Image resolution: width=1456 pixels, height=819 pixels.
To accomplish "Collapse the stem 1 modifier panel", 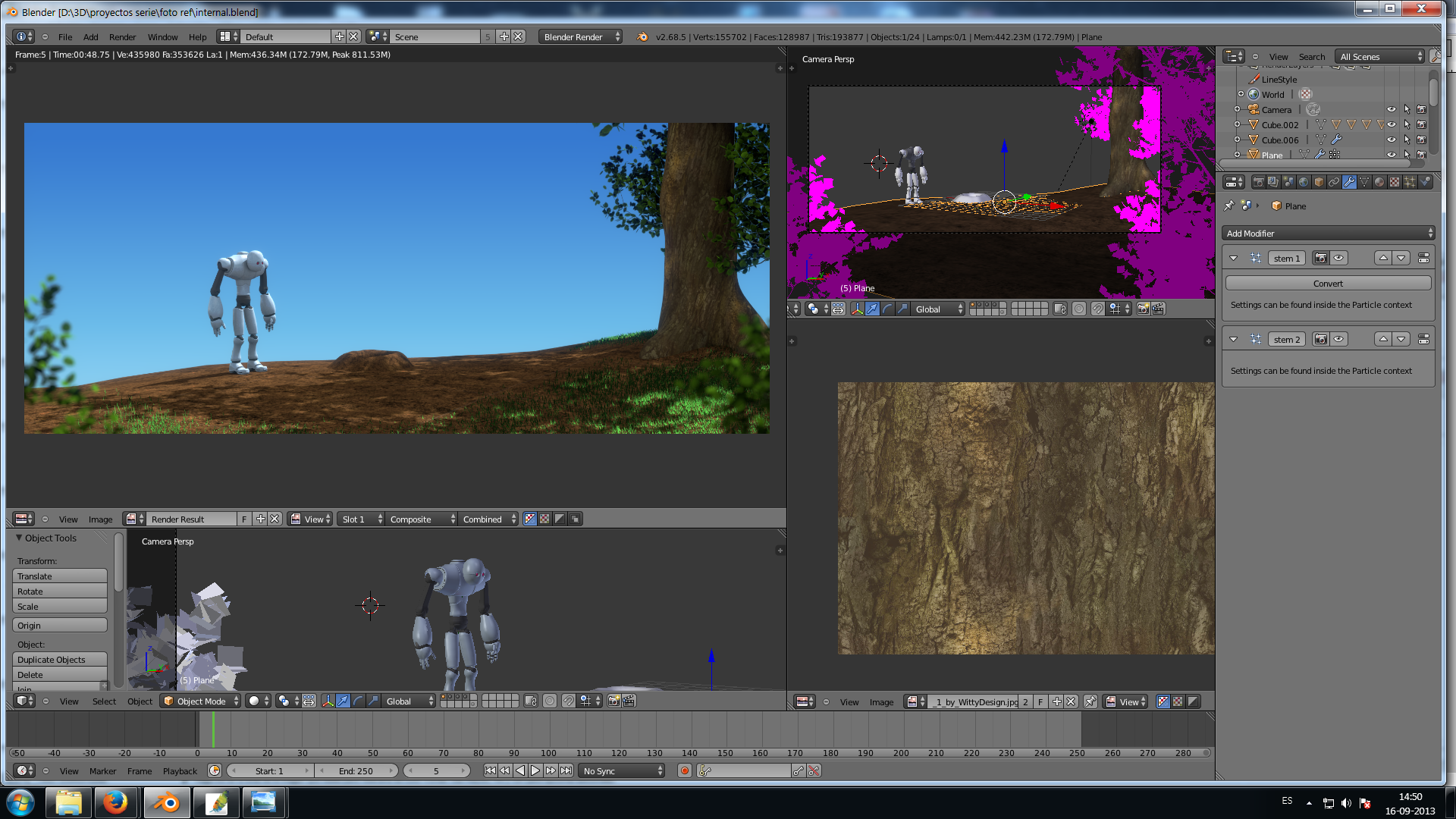I will tap(1234, 258).
